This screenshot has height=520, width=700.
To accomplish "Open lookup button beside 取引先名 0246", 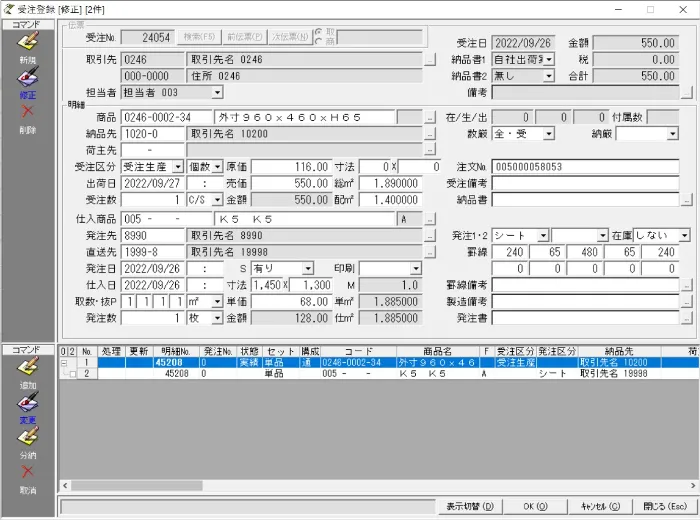I will point(430,60).
